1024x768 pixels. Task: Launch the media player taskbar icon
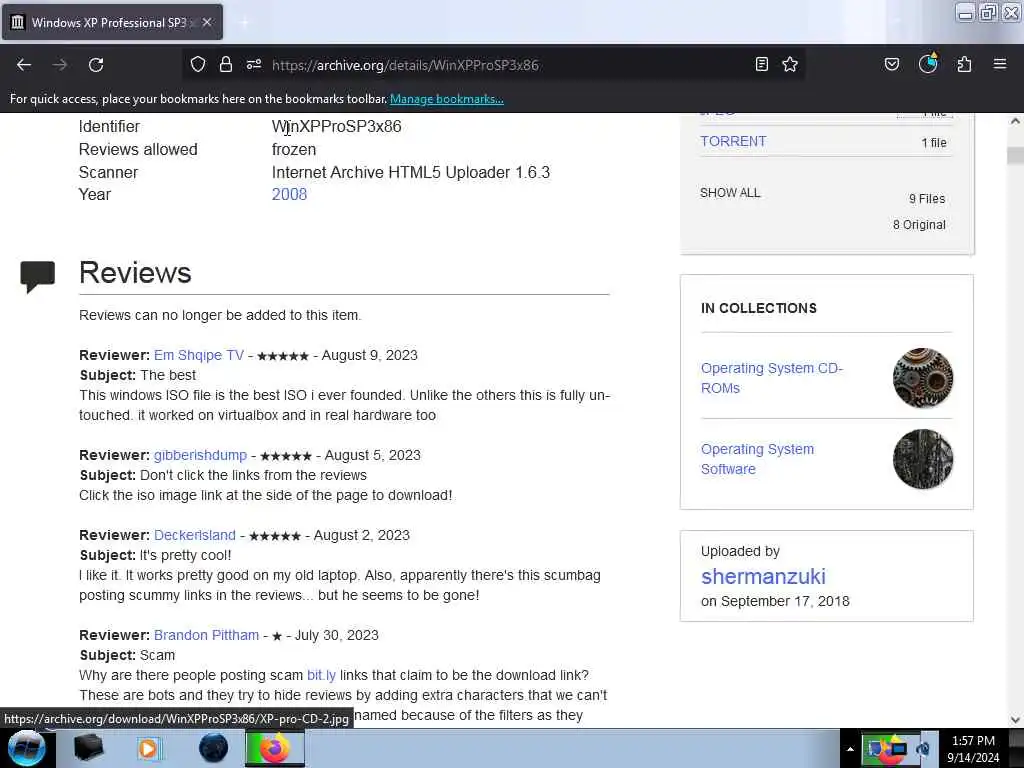148,748
